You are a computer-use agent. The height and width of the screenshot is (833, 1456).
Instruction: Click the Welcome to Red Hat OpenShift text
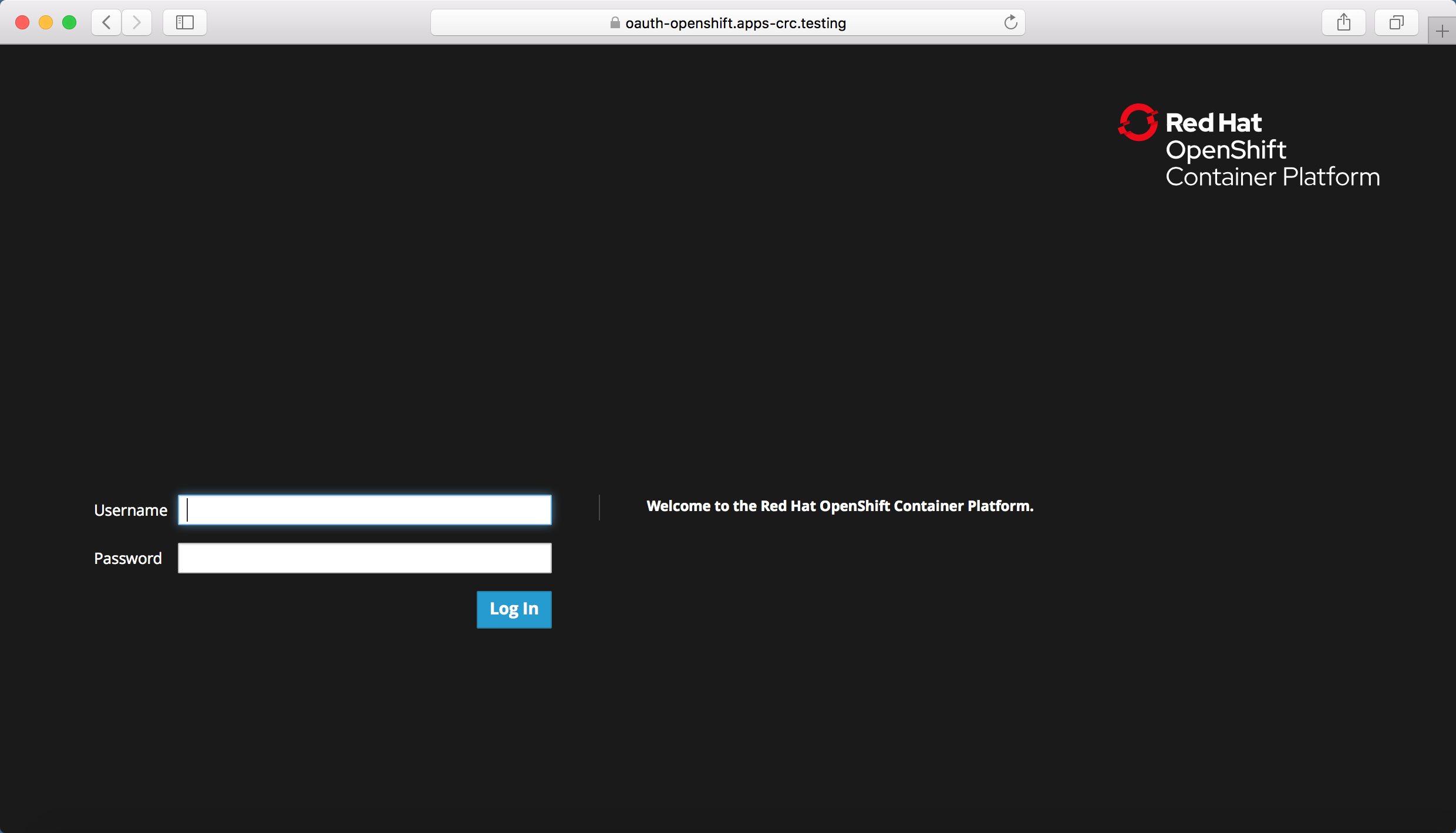pyautogui.click(x=840, y=506)
